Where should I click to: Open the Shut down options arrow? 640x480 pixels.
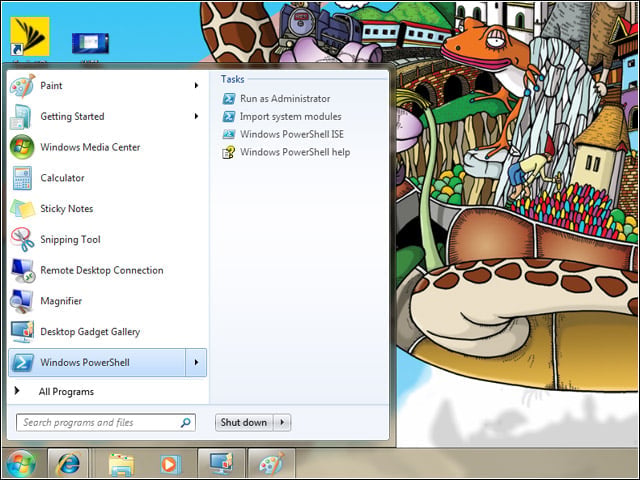(282, 422)
